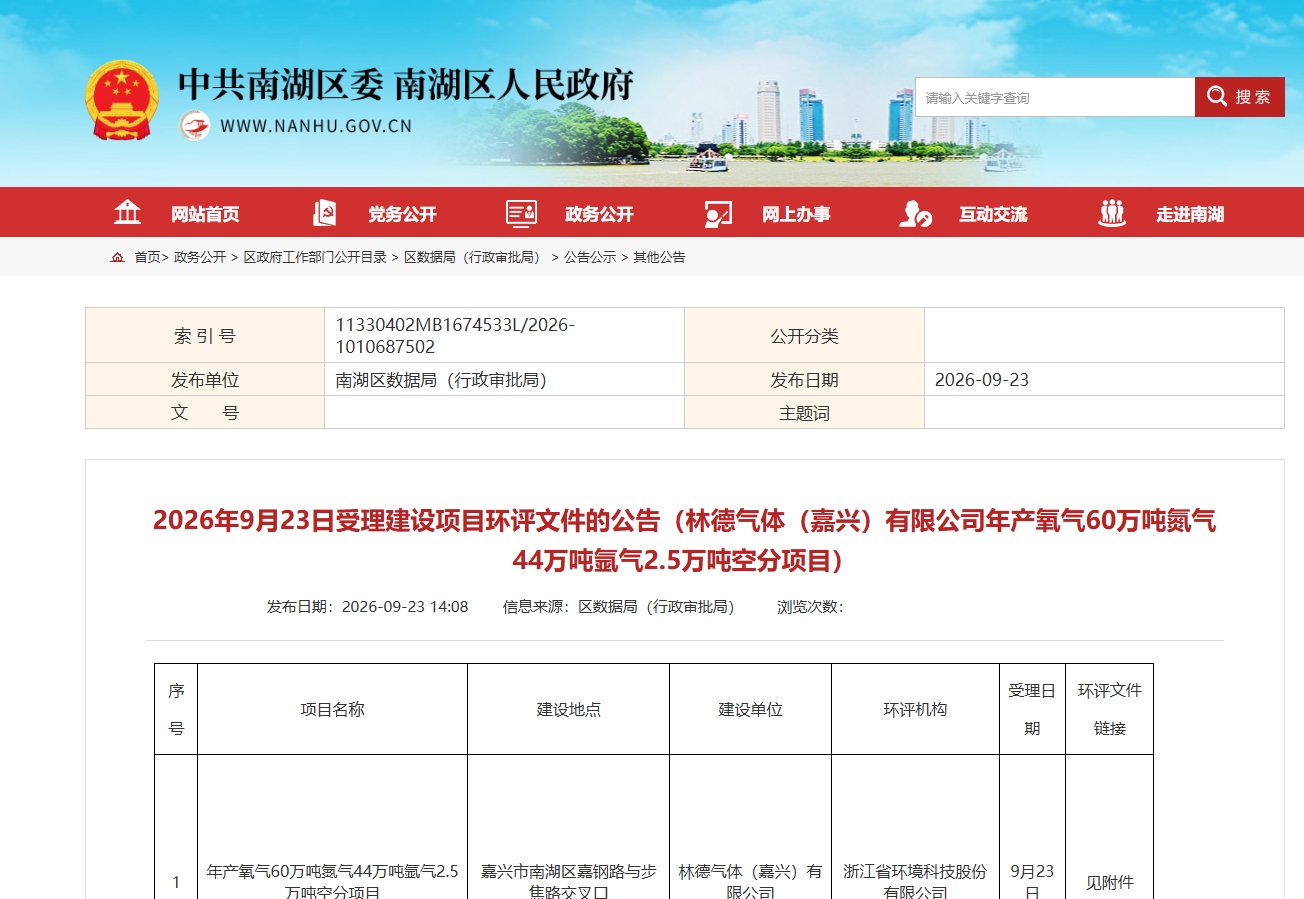Click the magnifier icon in the search button
This screenshot has width=1304, height=899.
pyautogui.click(x=1216, y=96)
